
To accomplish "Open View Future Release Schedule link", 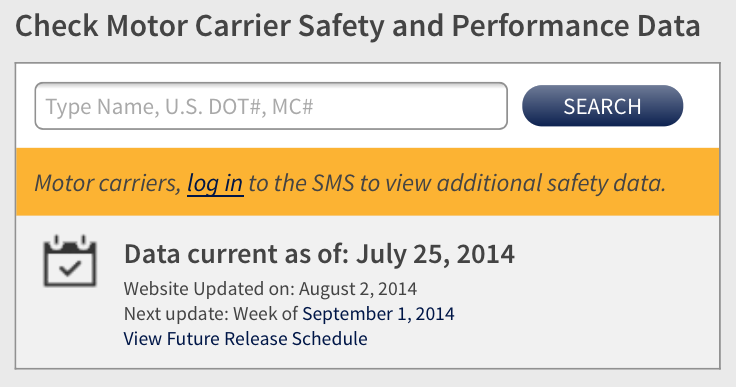I will click(245, 339).
